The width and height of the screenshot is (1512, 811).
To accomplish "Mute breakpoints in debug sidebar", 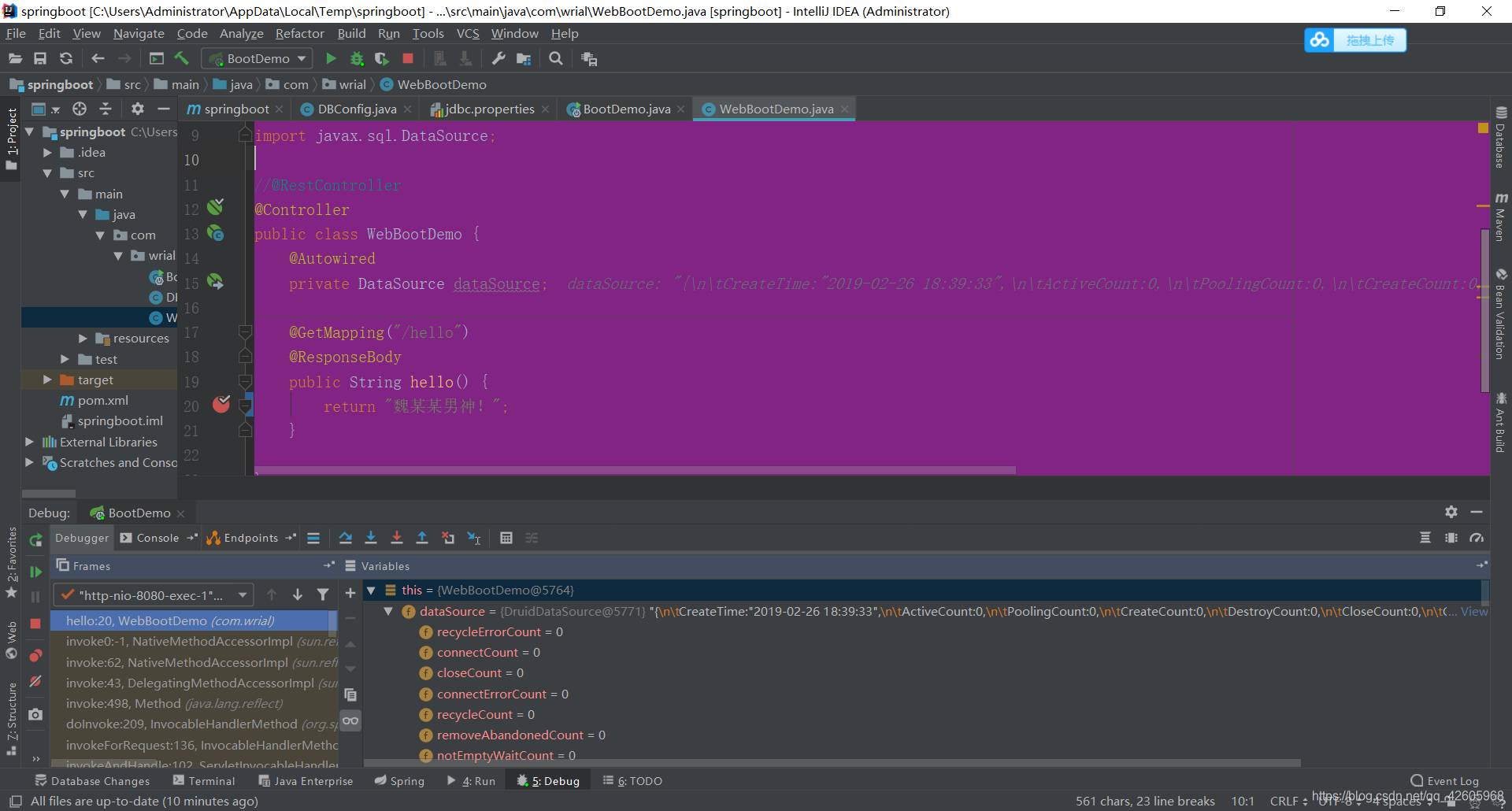I will pos(35,682).
